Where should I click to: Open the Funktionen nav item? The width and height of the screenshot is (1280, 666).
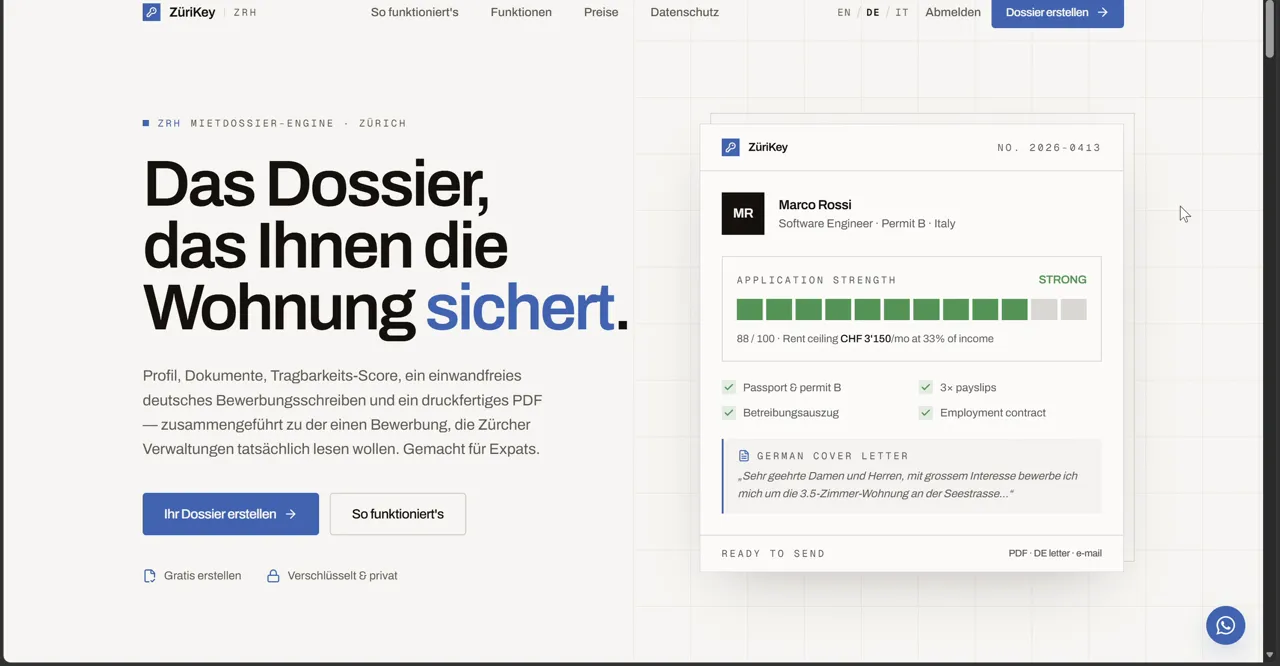[521, 12]
